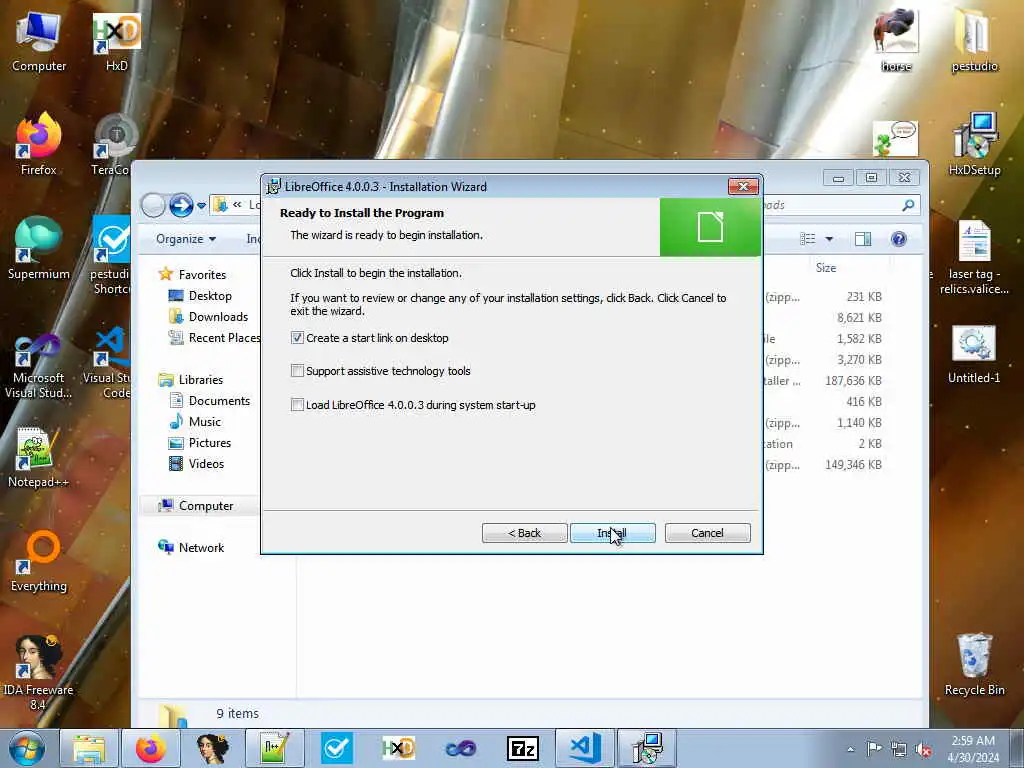Image resolution: width=1024 pixels, height=768 pixels.
Task: Switch to the installer taskbar button
Action: [647, 748]
